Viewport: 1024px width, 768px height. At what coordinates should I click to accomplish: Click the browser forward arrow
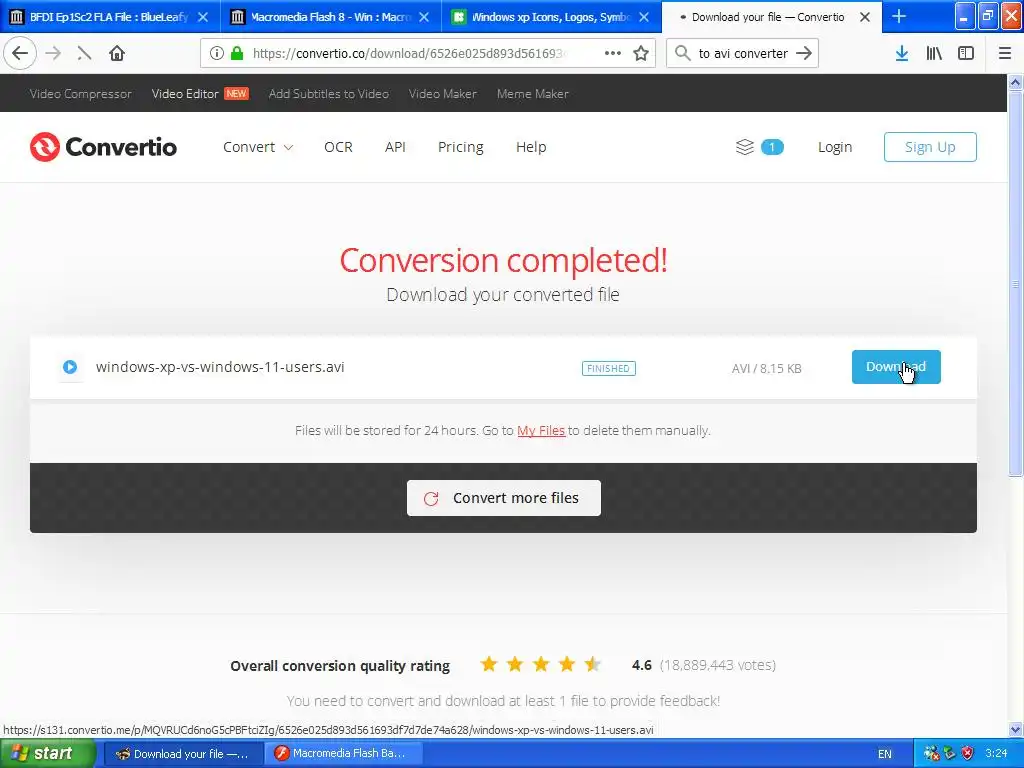tap(54, 54)
